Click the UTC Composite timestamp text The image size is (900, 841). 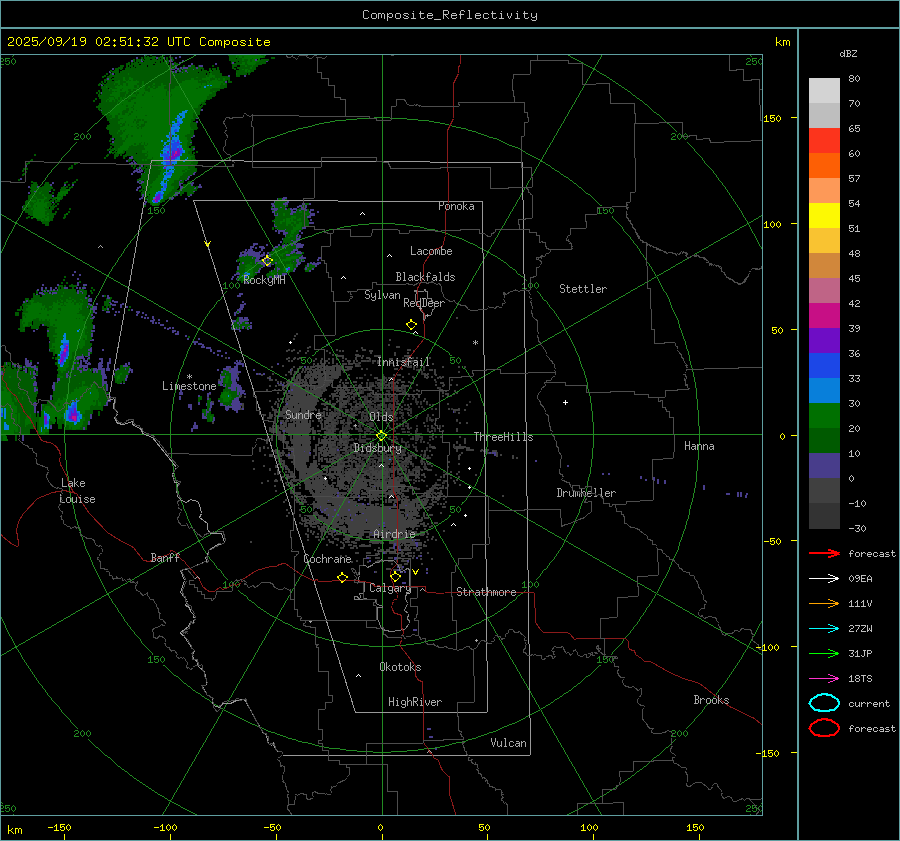pyautogui.click(x=139, y=42)
